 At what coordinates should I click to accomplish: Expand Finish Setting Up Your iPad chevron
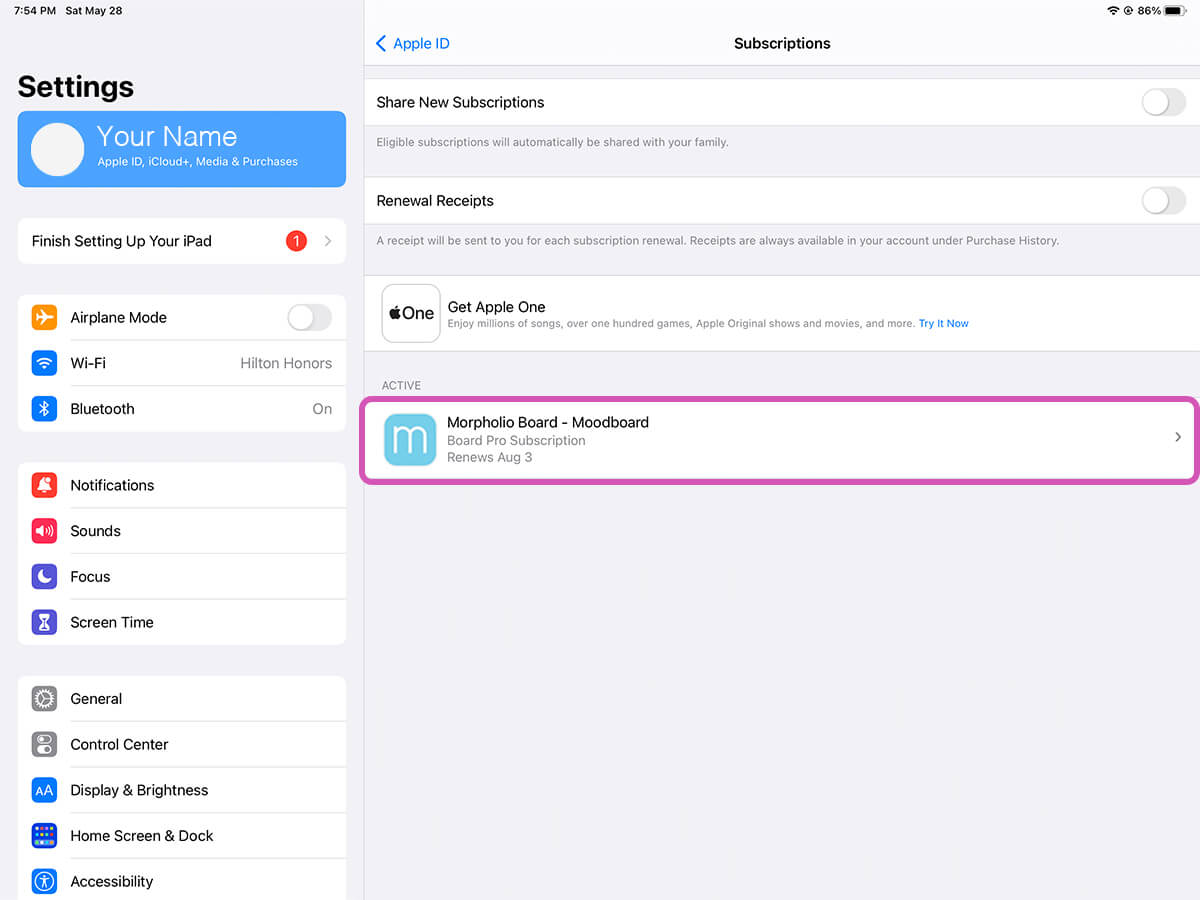coord(328,241)
